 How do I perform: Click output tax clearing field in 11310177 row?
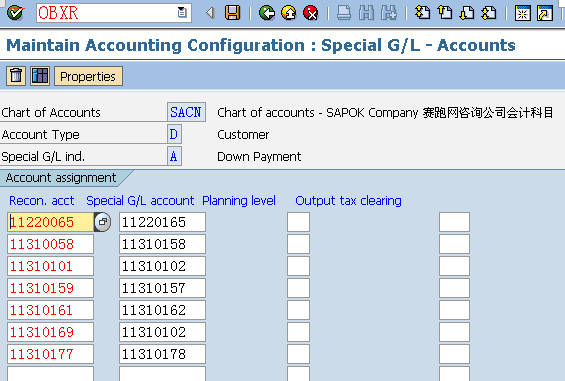click(x=454, y=354)
